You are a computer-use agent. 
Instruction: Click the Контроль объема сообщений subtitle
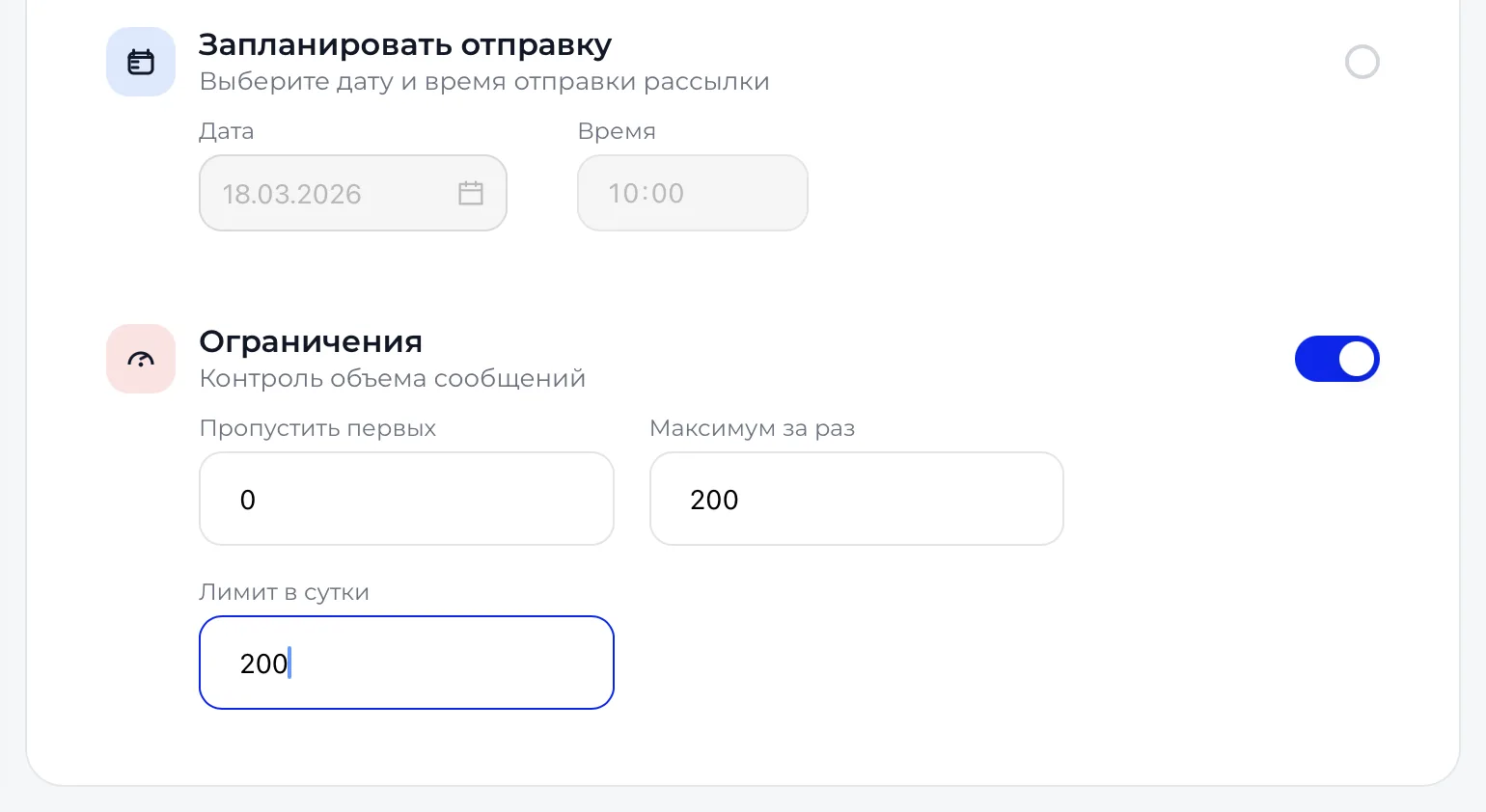click(x=393, y=378)
